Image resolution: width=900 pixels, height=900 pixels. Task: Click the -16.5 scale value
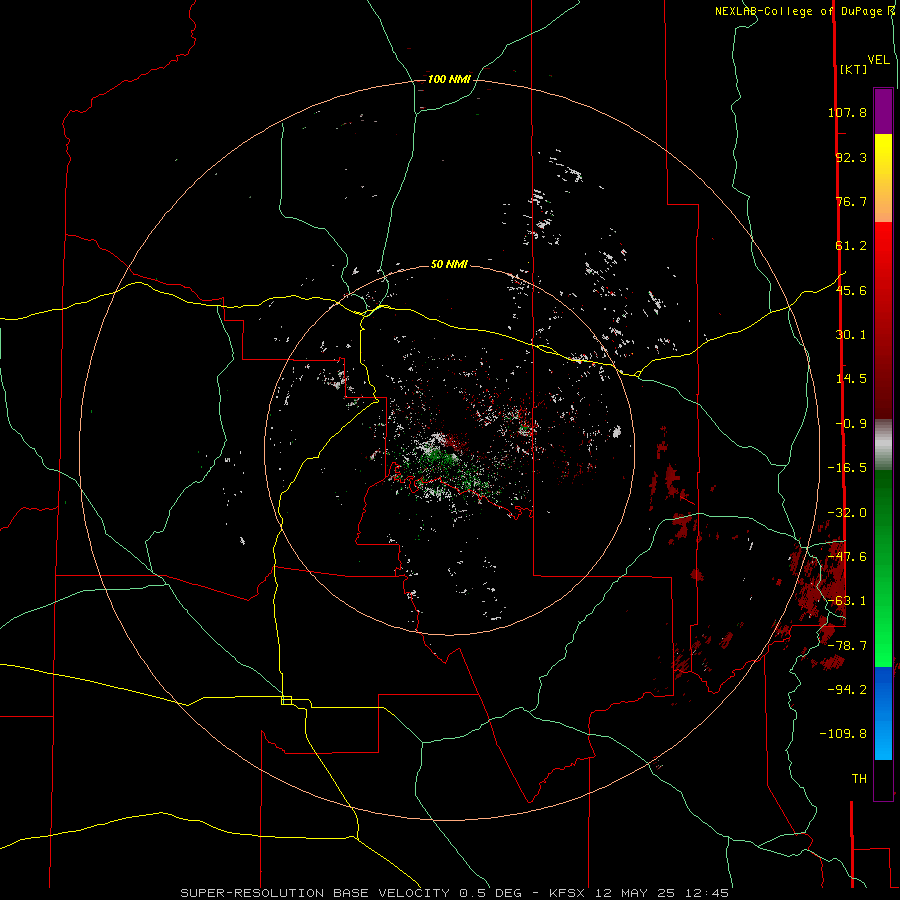(847, 468)
